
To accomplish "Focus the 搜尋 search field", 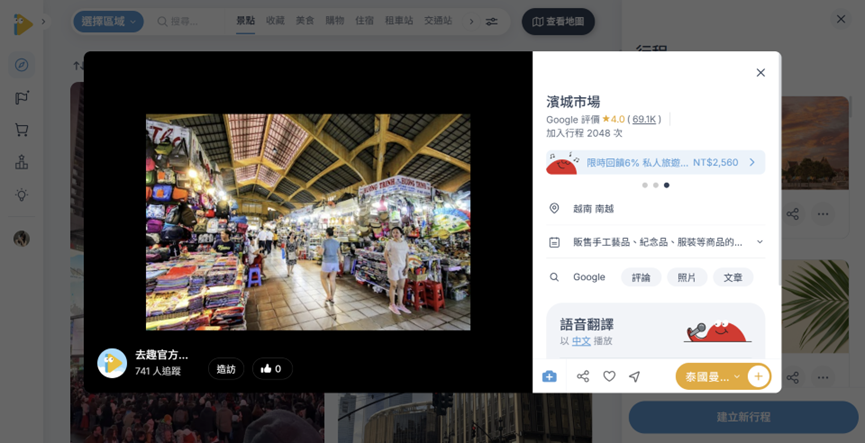I will (185, 22).
